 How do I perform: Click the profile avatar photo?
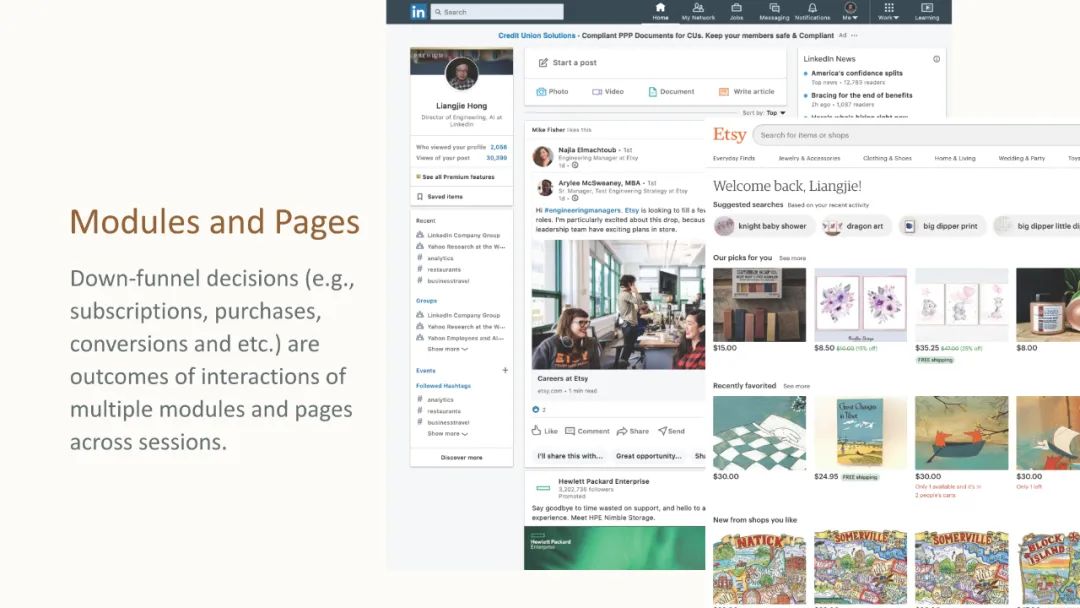461,73
